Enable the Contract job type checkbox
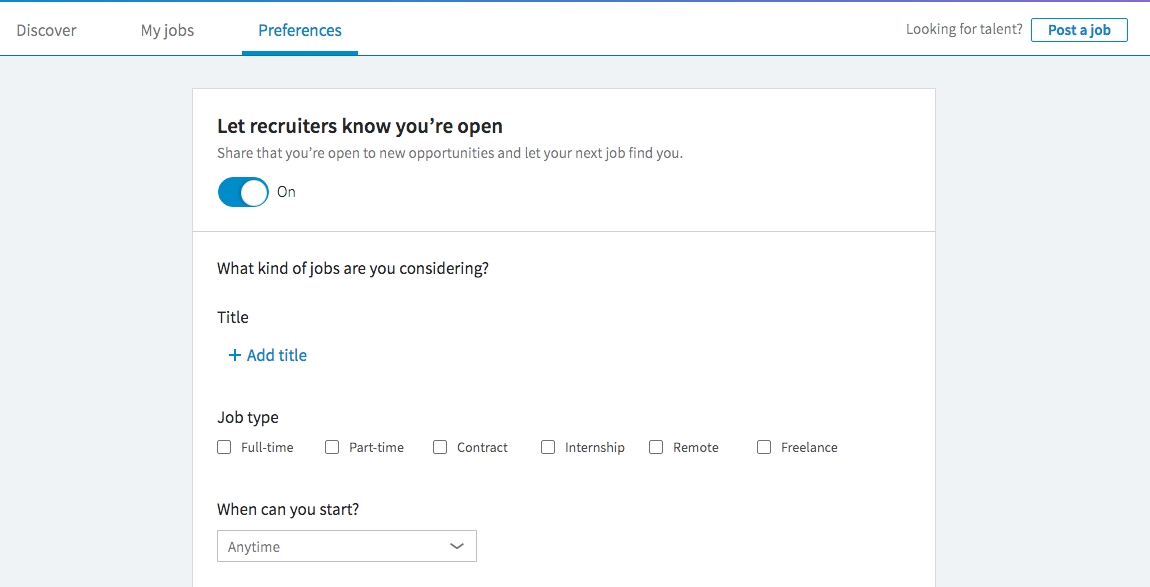Screen dimensions: 1150x587 (440, 447)
